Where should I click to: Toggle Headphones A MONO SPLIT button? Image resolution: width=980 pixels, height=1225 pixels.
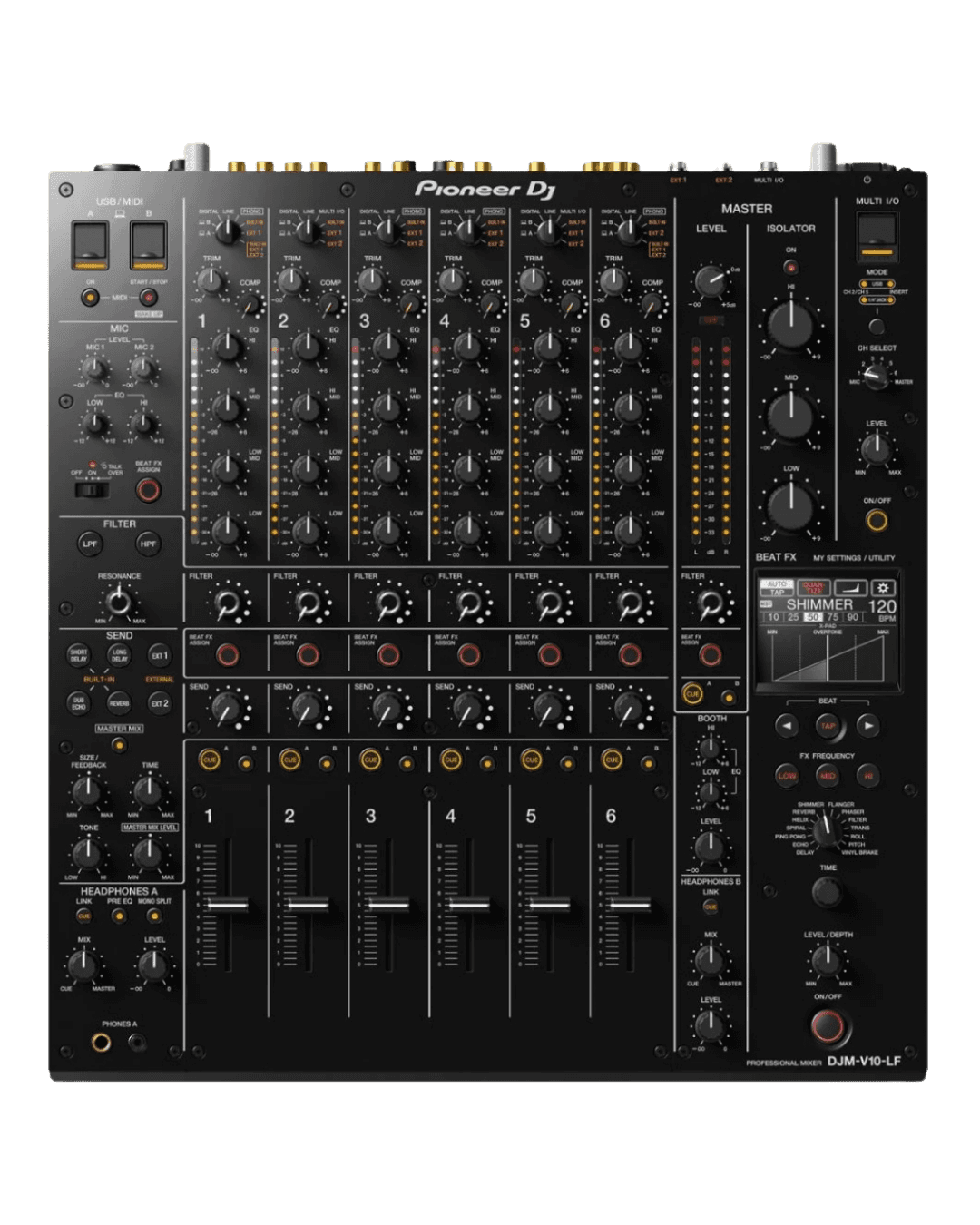coord(153,916)
